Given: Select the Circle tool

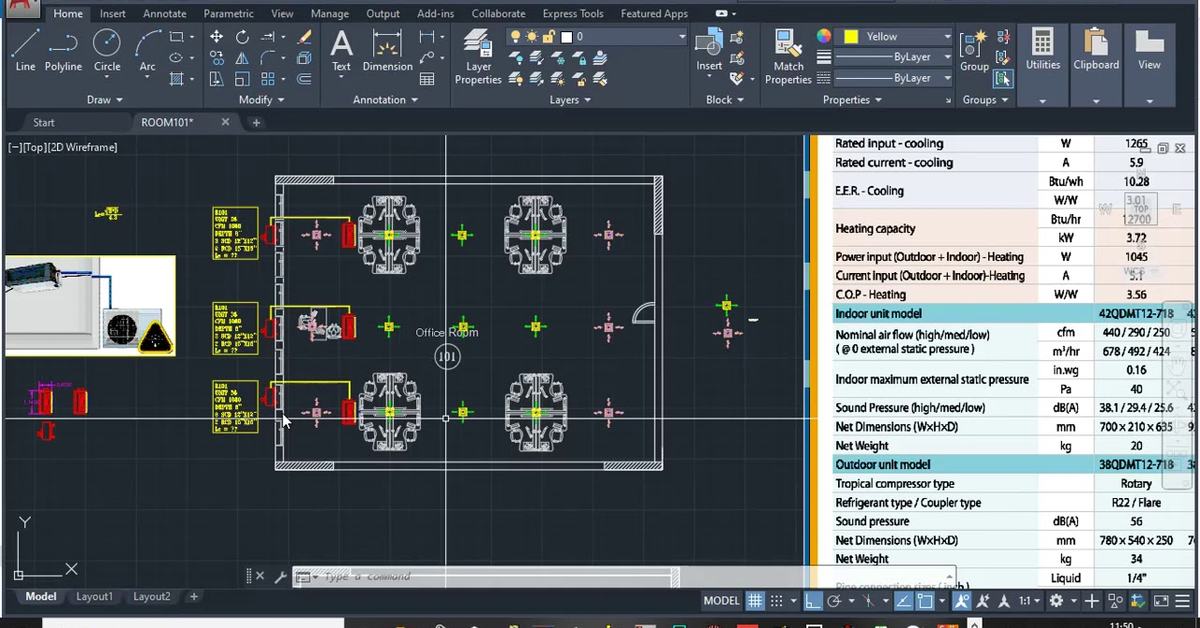Looking at the screenshot, I should pos(107,50).
